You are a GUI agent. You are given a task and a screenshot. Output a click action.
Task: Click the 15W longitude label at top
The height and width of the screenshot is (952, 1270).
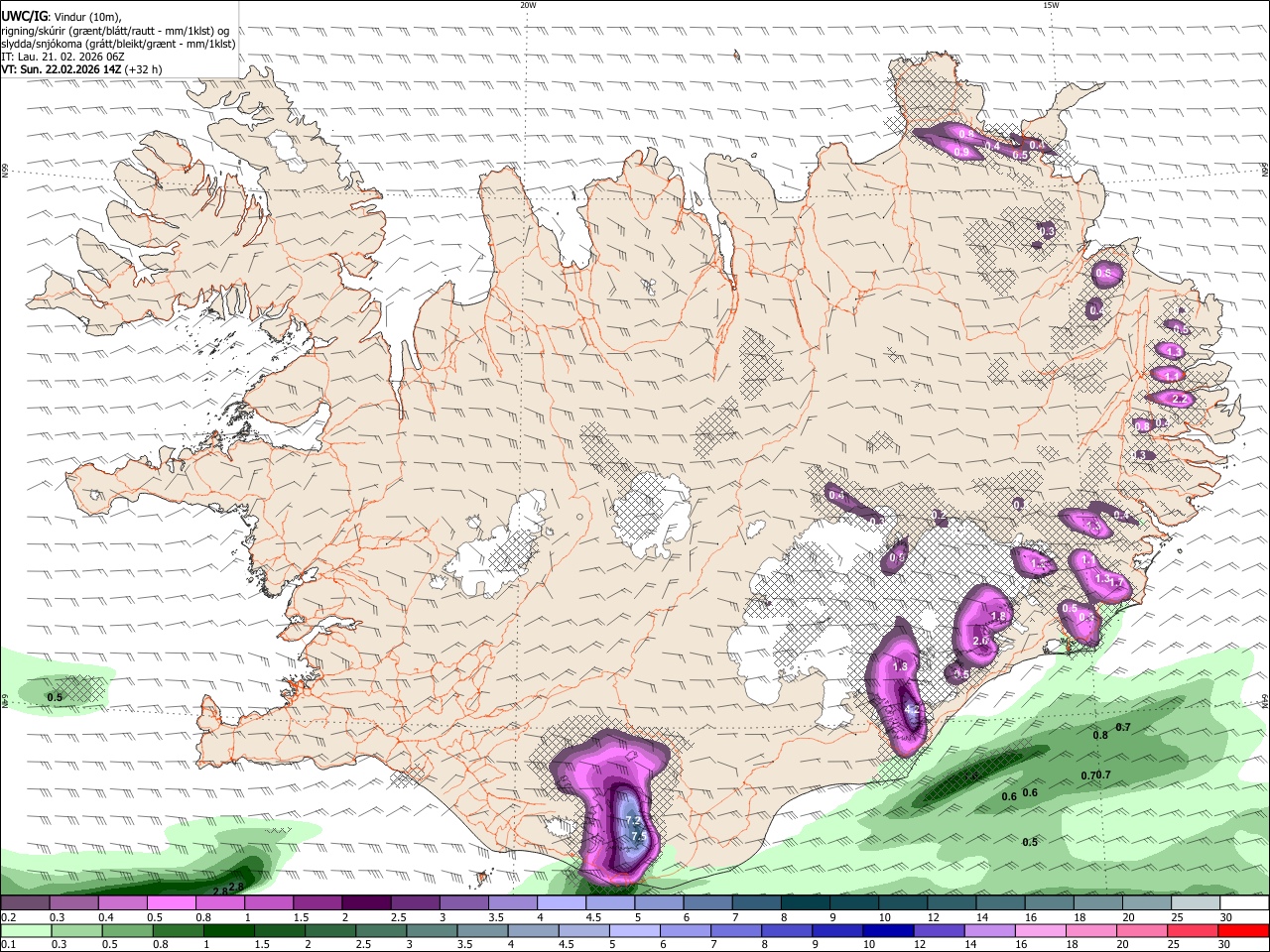point(1051,5)
